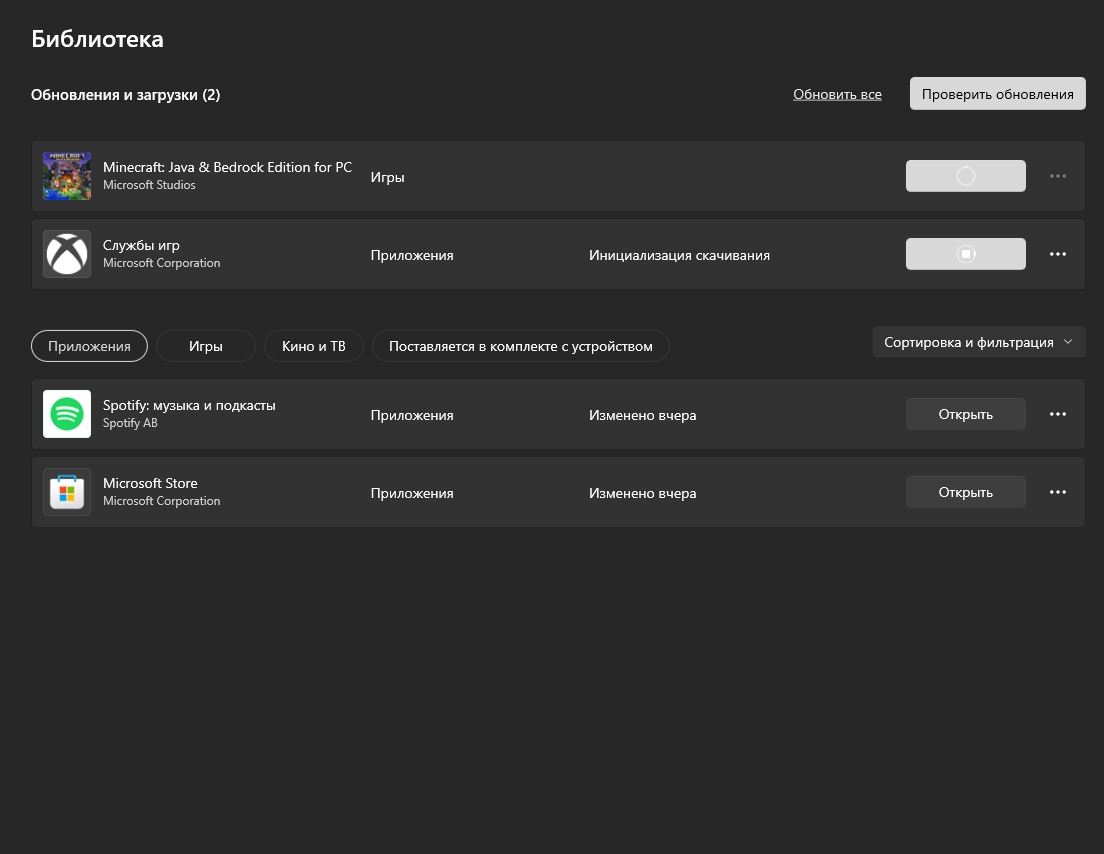Click the Обновления и загрузки (2) heading
The height and width of the screenshot is (854, 1104).
pyautogui.click(x=125, y=94)
